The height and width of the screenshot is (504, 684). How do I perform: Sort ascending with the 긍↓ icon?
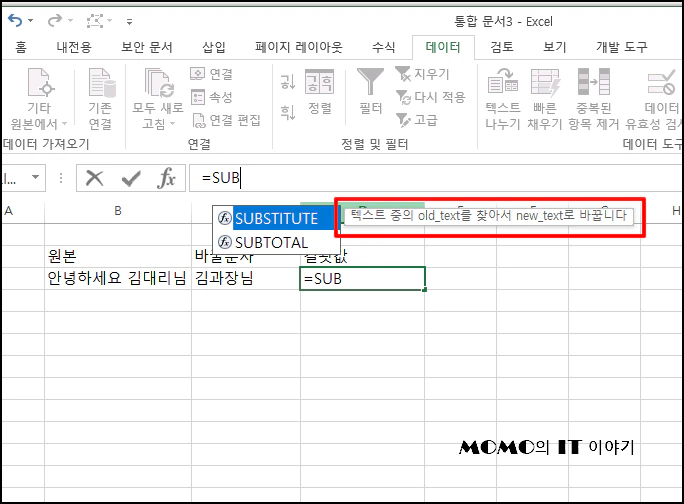[x=288, y=82]
